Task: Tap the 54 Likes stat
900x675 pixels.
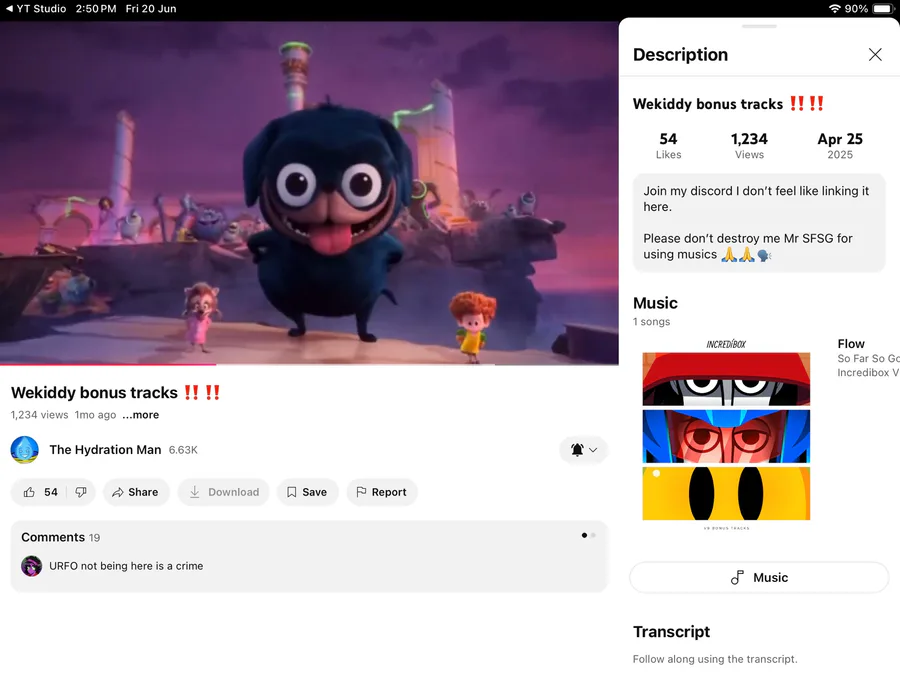Action: click(x=669, y=146)
